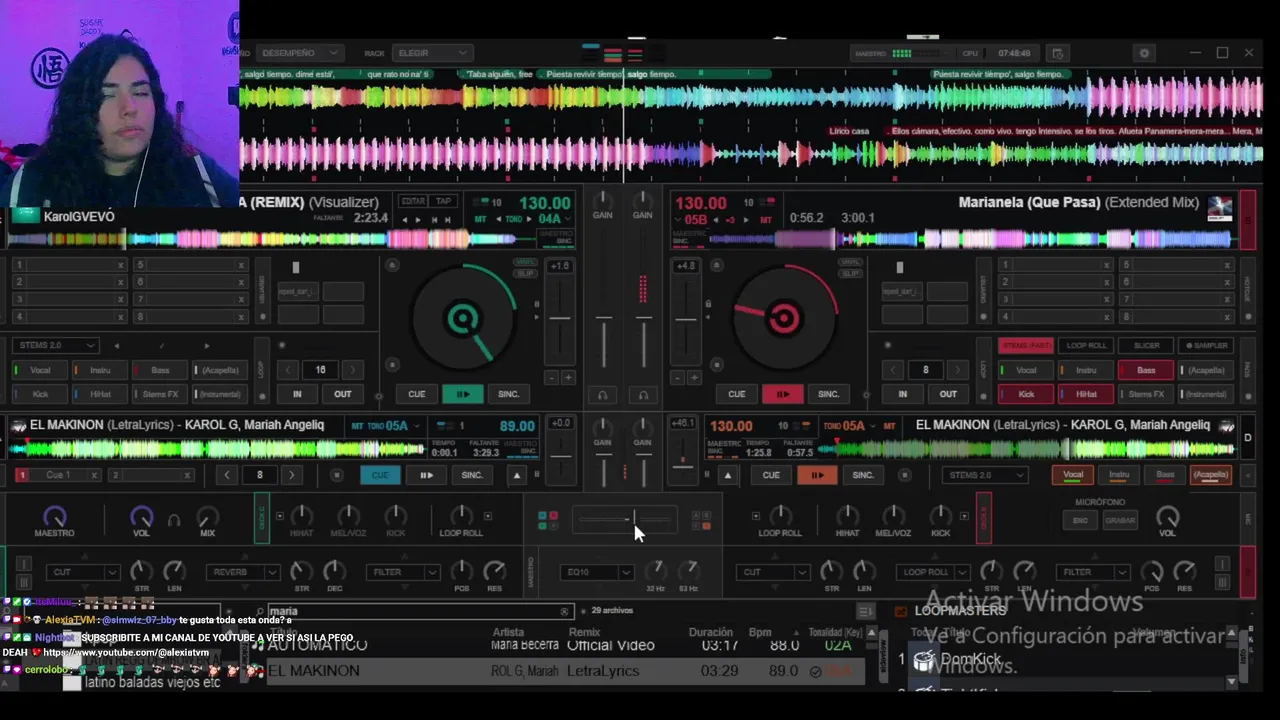The image size is (1280, 720).
Task: Play/pause bottom-left EL MAKINON deck
Action: pyautogui.click(x=426, y=475)
